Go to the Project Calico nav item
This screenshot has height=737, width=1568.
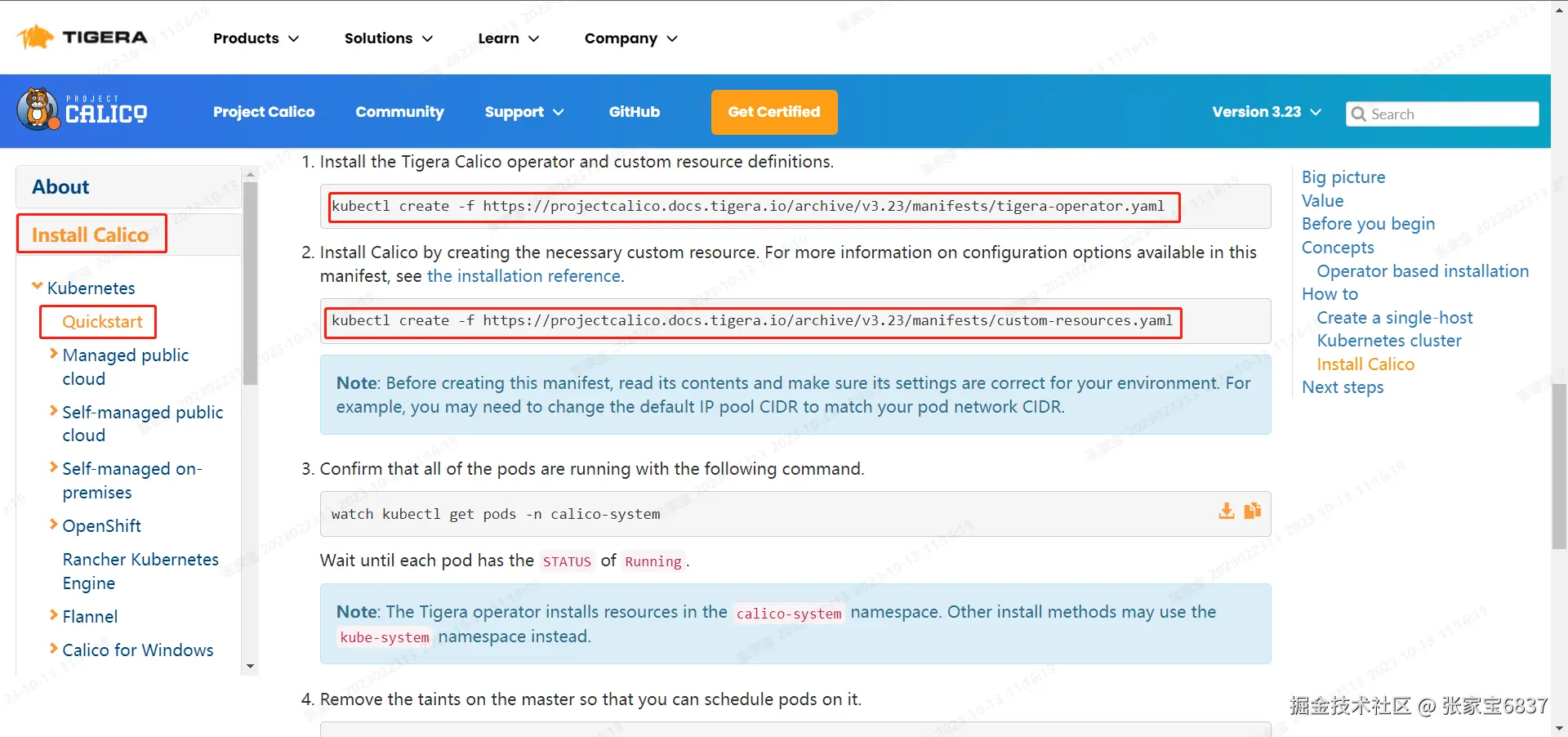click(264, 112)
